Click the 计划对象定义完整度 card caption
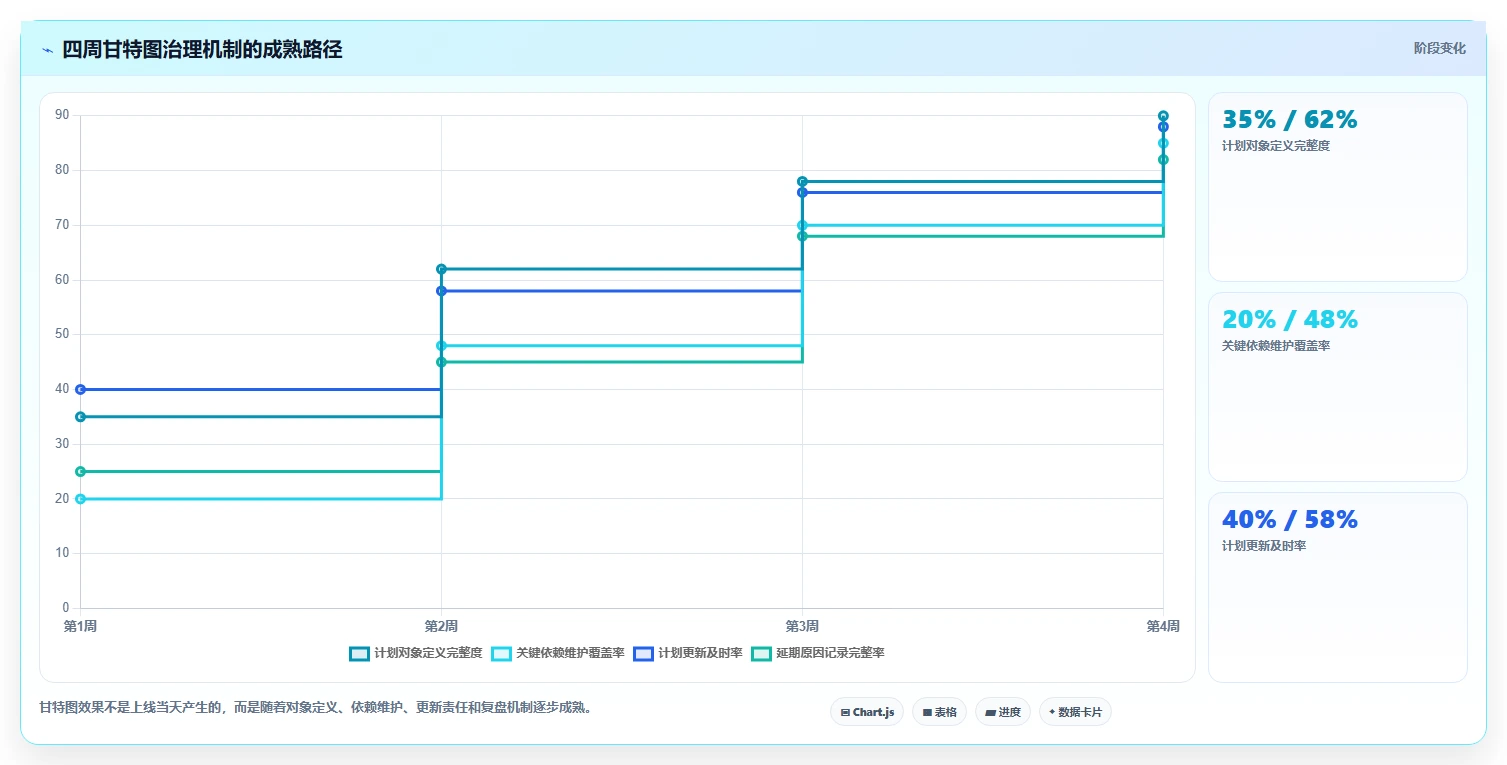Image resolution: width=1507 pixels, height=765 pixels. pyautogui.click(x=1276, y=146)
